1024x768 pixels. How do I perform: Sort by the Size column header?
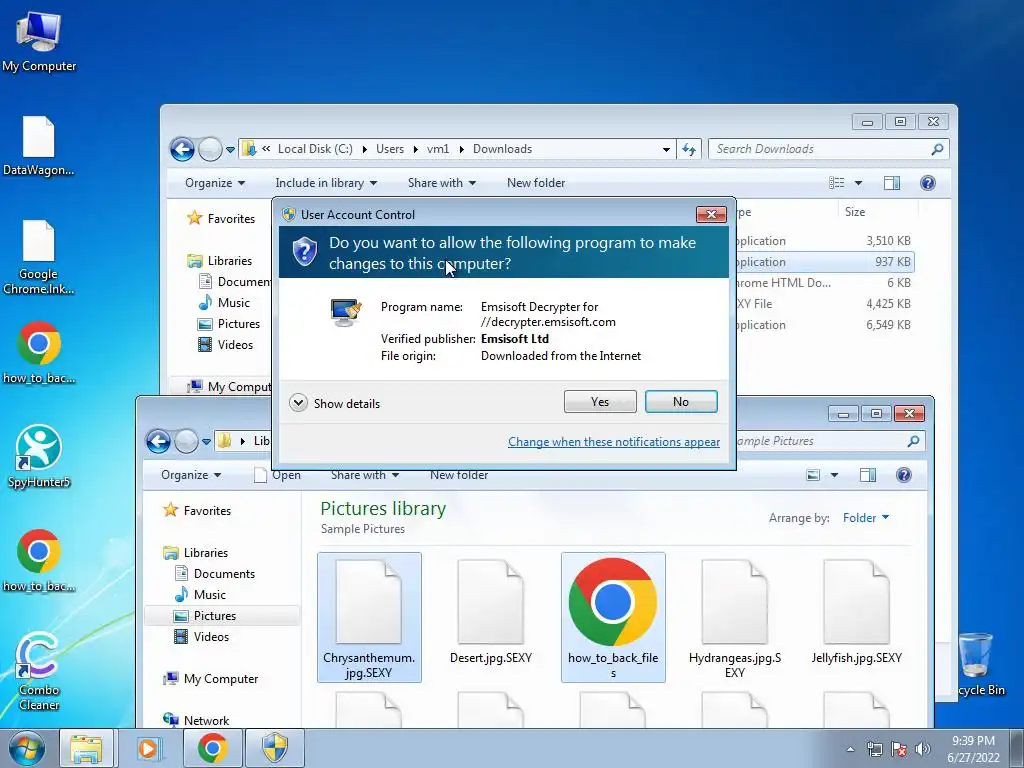(x=877, y=212)
